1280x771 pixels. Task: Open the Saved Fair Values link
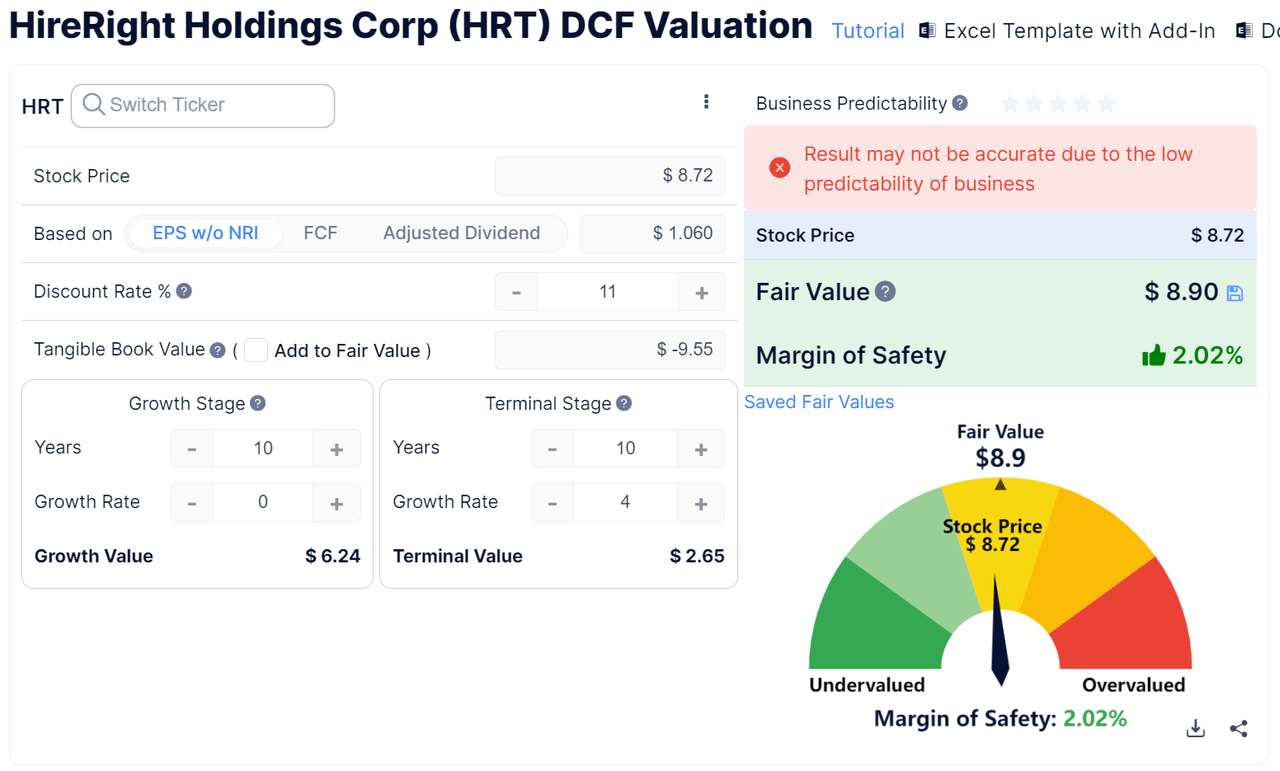(x=819, y=402)
